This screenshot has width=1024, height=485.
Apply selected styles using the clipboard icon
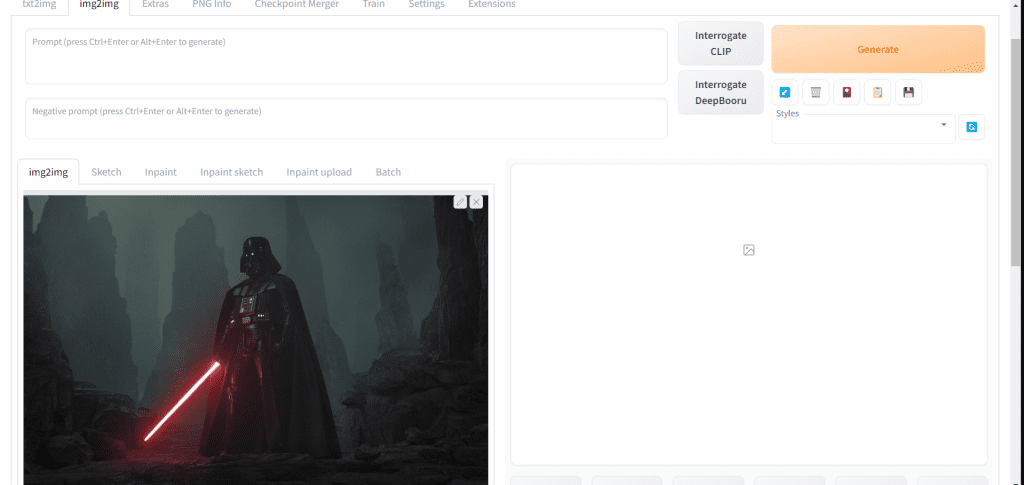877,93
